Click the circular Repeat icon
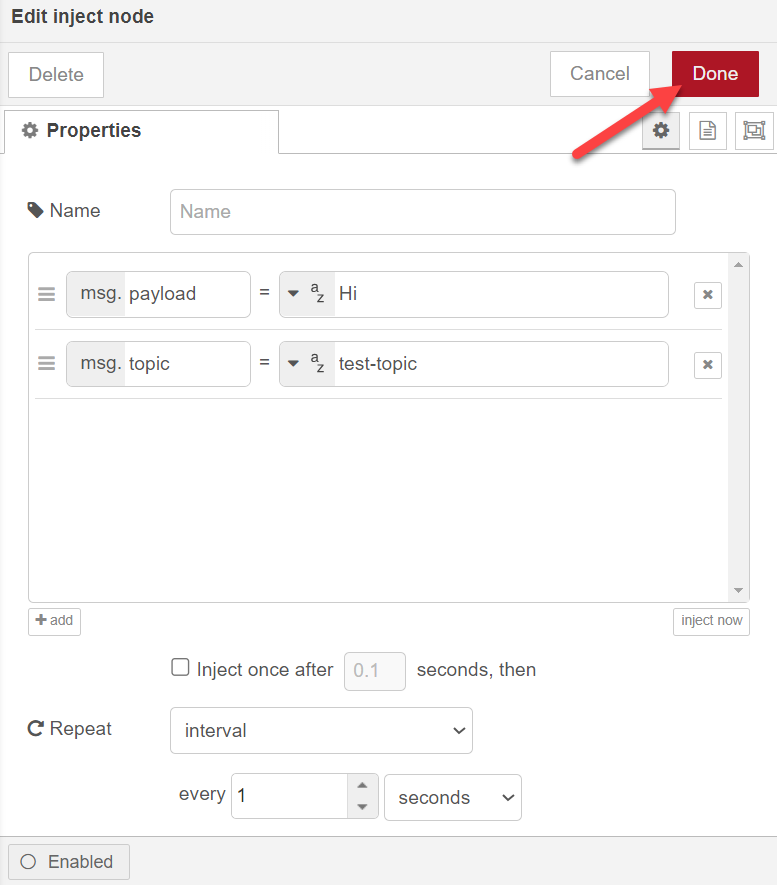The image size is (777, 885). point(34,729)
